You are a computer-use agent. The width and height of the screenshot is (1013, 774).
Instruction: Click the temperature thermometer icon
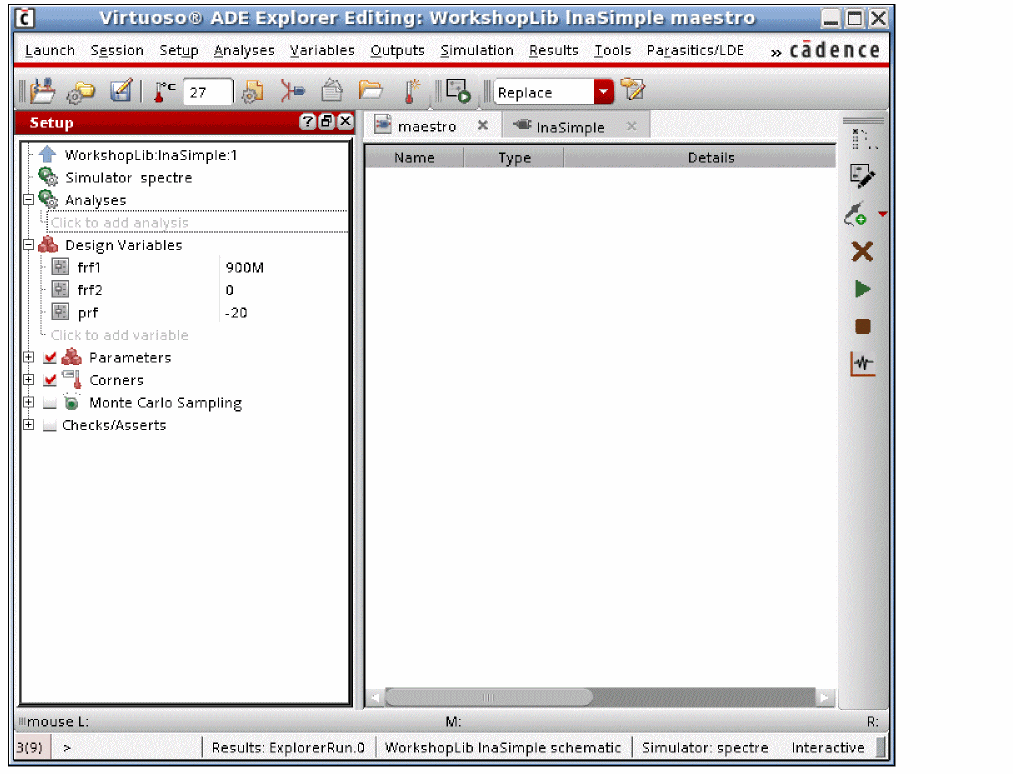pos(163,92)
